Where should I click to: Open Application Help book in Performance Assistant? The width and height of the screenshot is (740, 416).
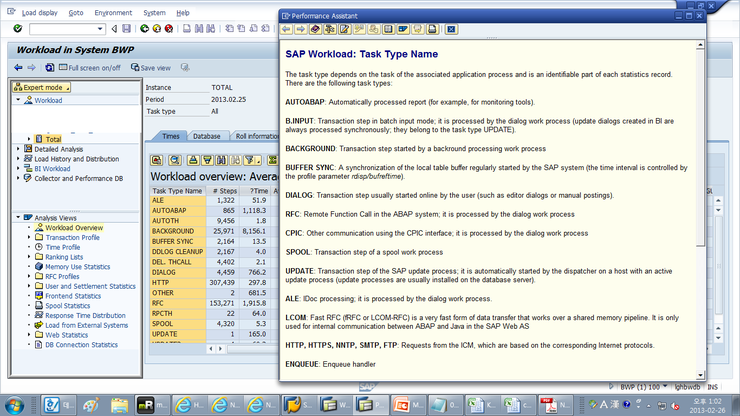tap(315, 29)
